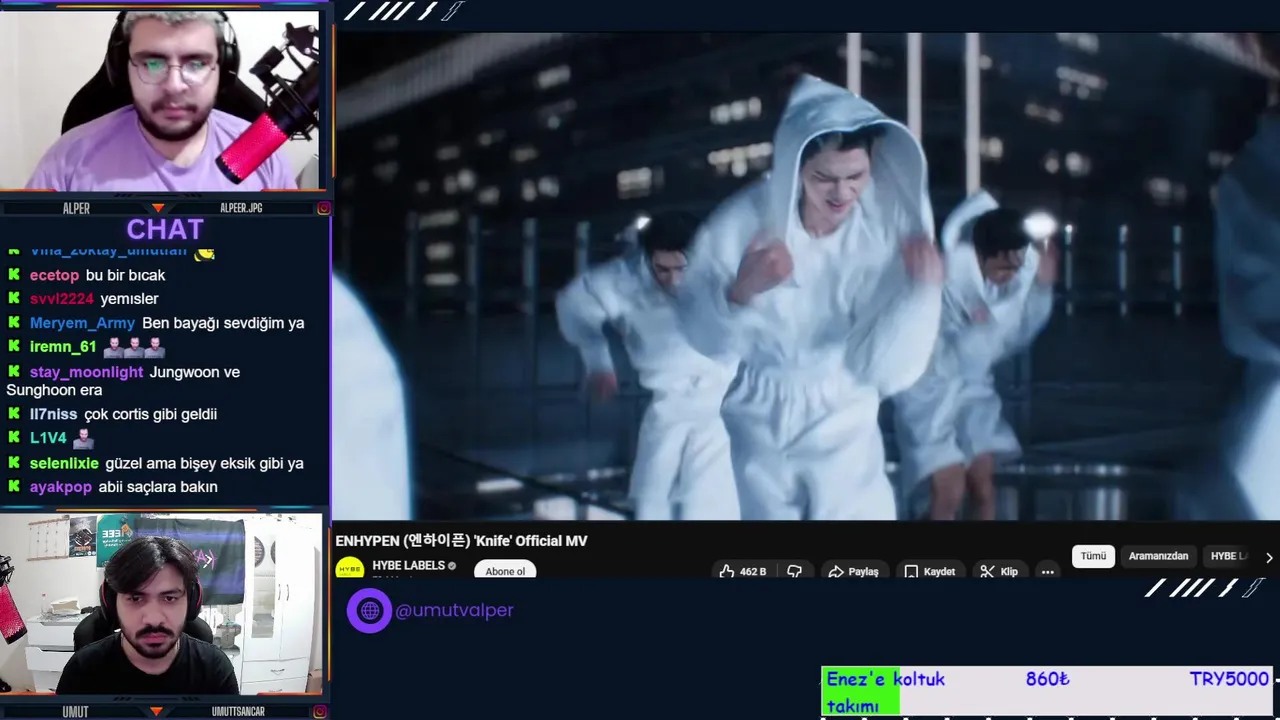Click the green donation goal progress bar

(861, 692)
